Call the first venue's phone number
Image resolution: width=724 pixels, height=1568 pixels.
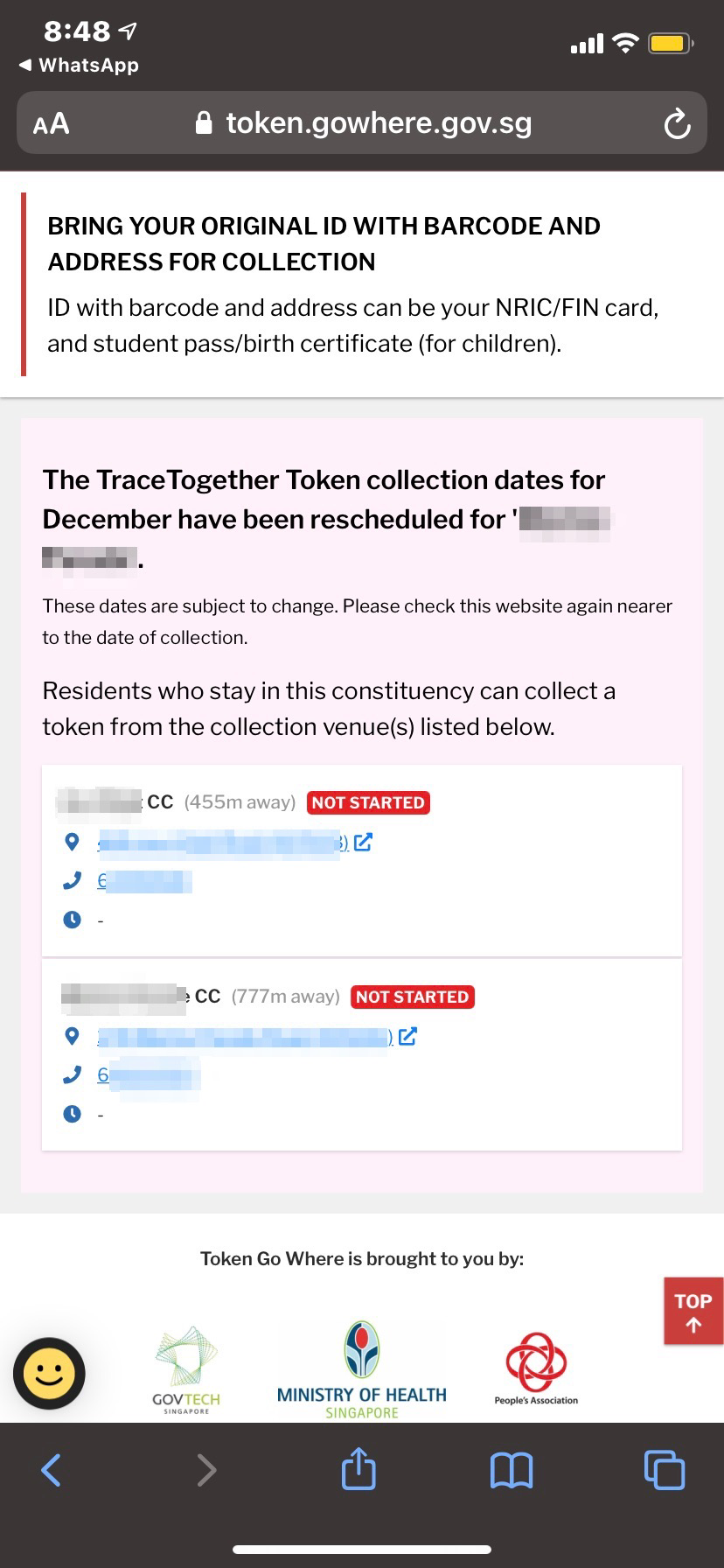[144, 881]
